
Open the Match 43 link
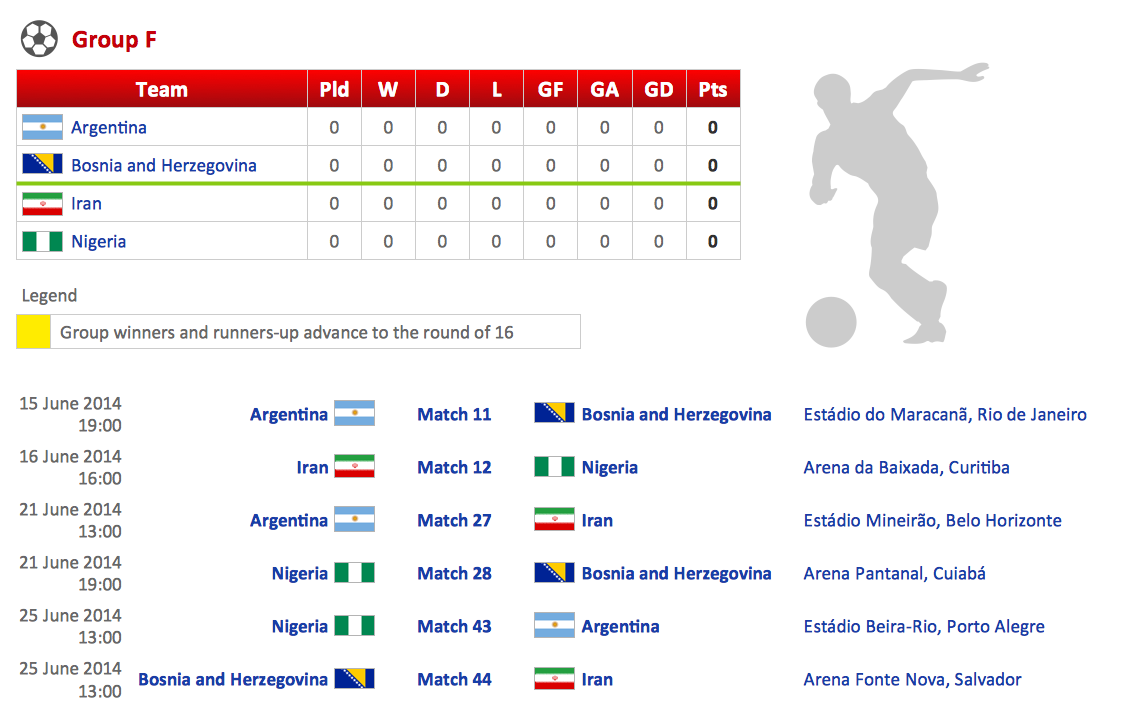click(x=454, y=626)
